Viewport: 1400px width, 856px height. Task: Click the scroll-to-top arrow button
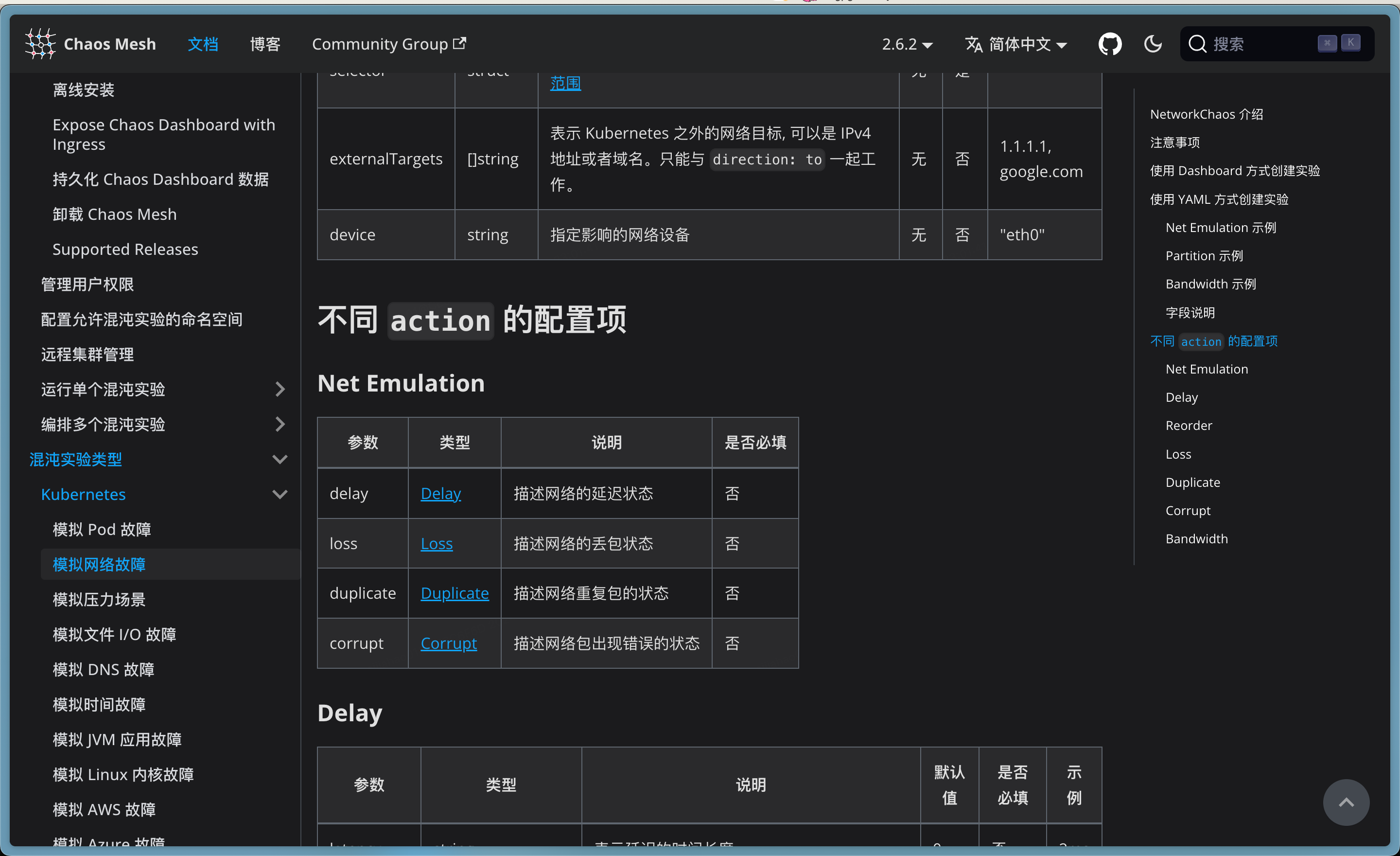pos(1346,802)
